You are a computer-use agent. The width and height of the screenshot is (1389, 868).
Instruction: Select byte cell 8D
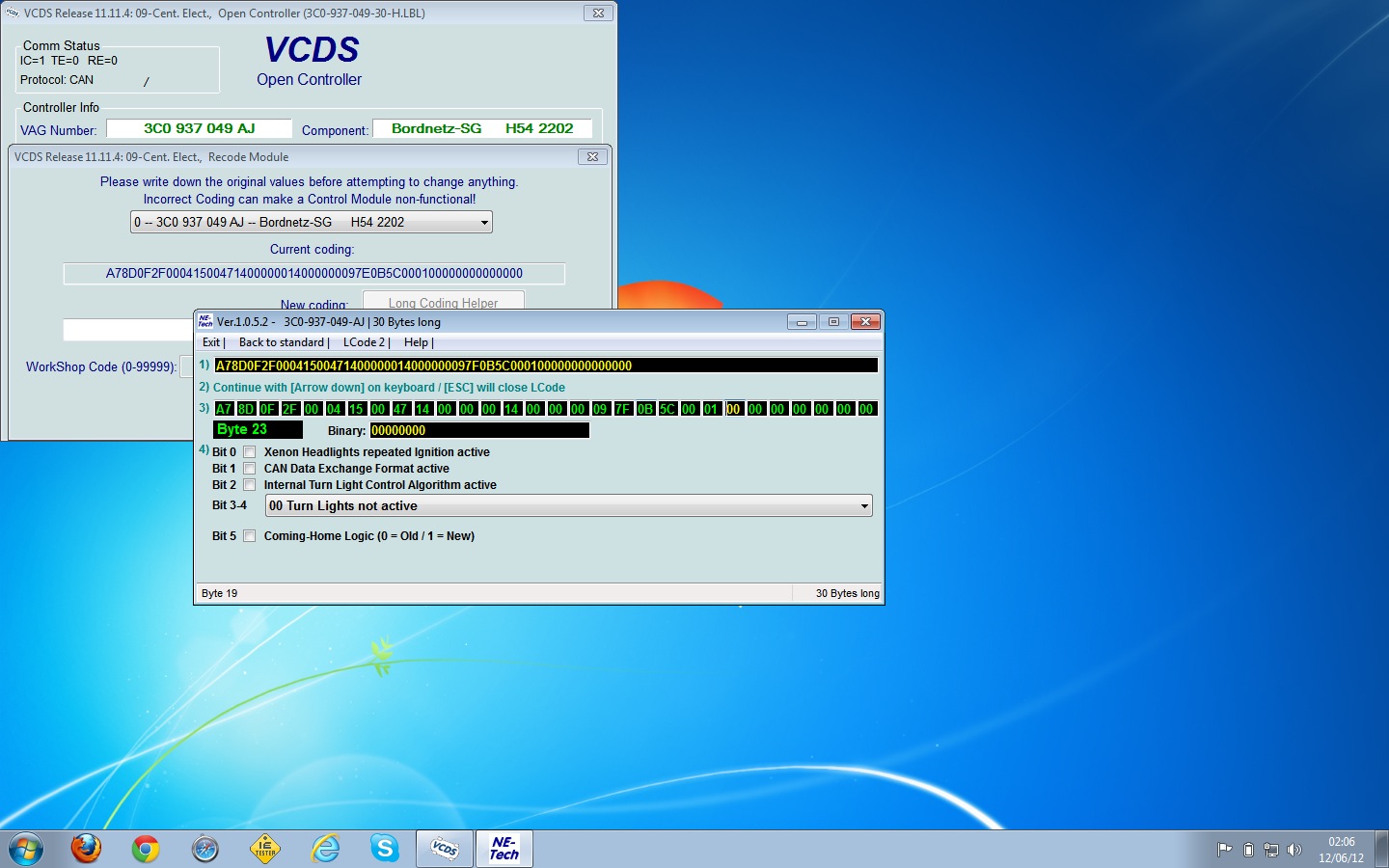click(x=246, y=409)
